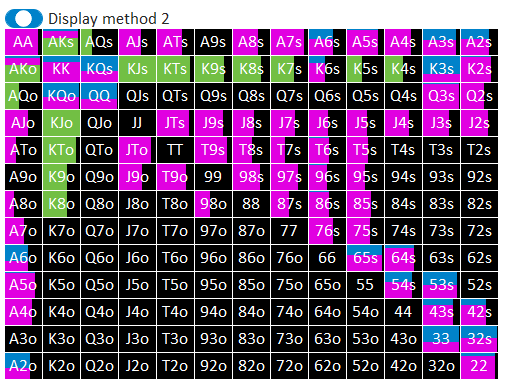The height and width of the screenshot is (388, 508).
Task: Select the A7o hand cell
Action: tap(23, 231)
